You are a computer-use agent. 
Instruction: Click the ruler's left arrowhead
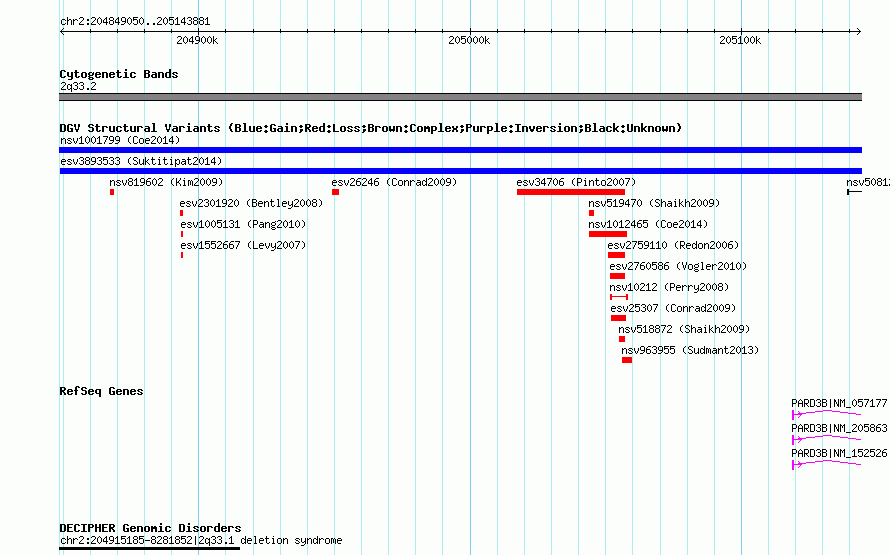pos(62,32)
